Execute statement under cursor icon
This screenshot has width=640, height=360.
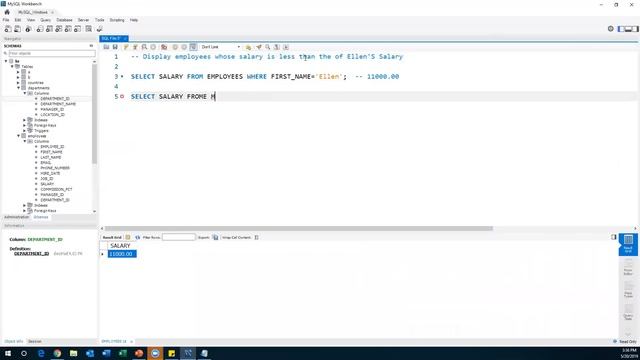coord(135,47)
